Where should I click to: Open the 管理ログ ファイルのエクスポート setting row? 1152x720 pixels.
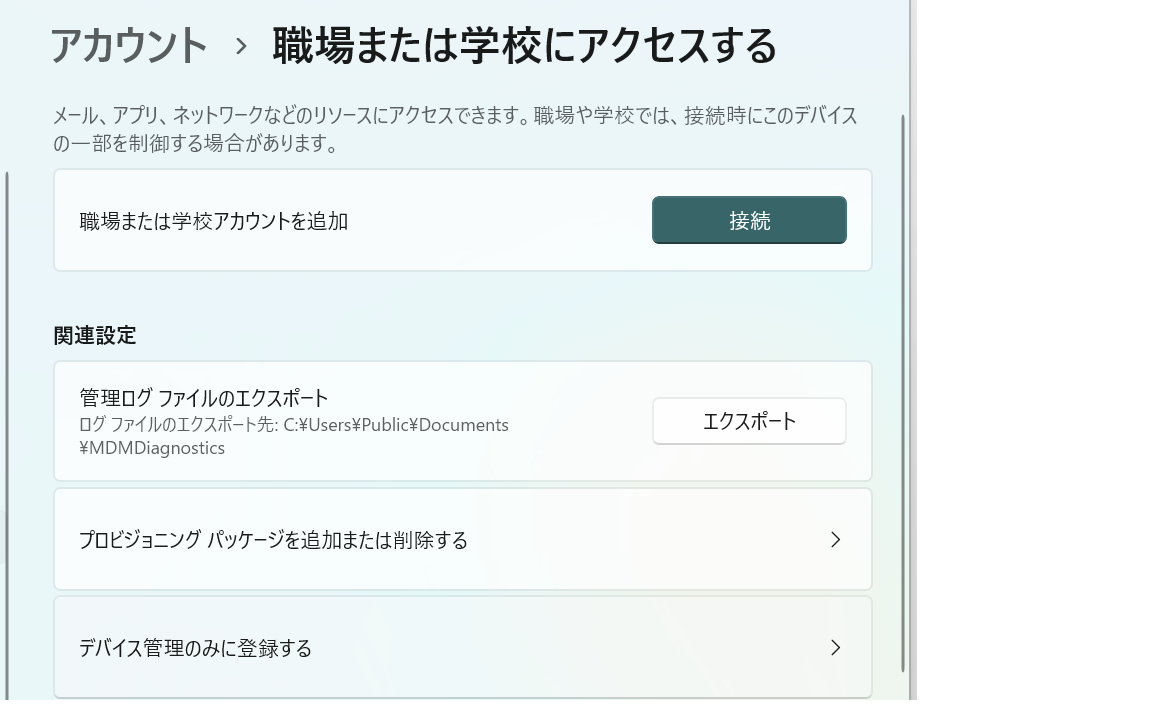coord(462,420)
